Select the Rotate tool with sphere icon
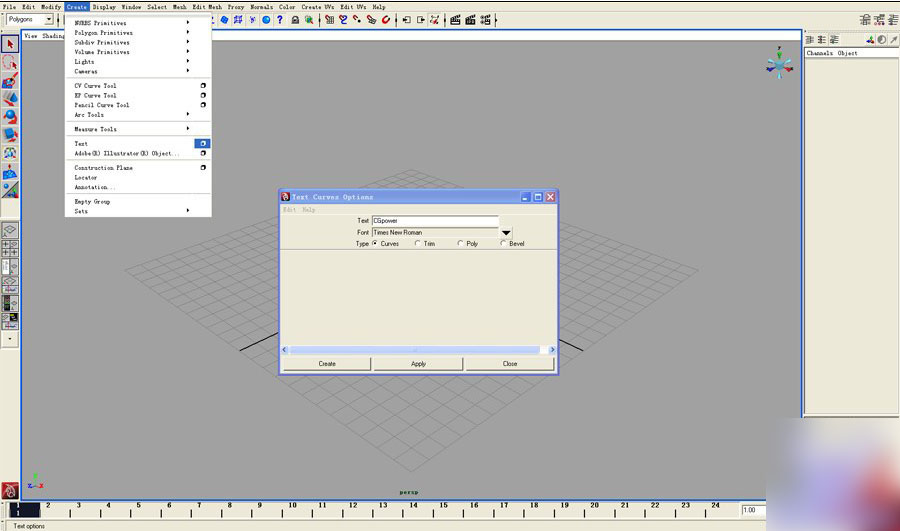This screenshot has height=531, width=900. tap(10, 117)
